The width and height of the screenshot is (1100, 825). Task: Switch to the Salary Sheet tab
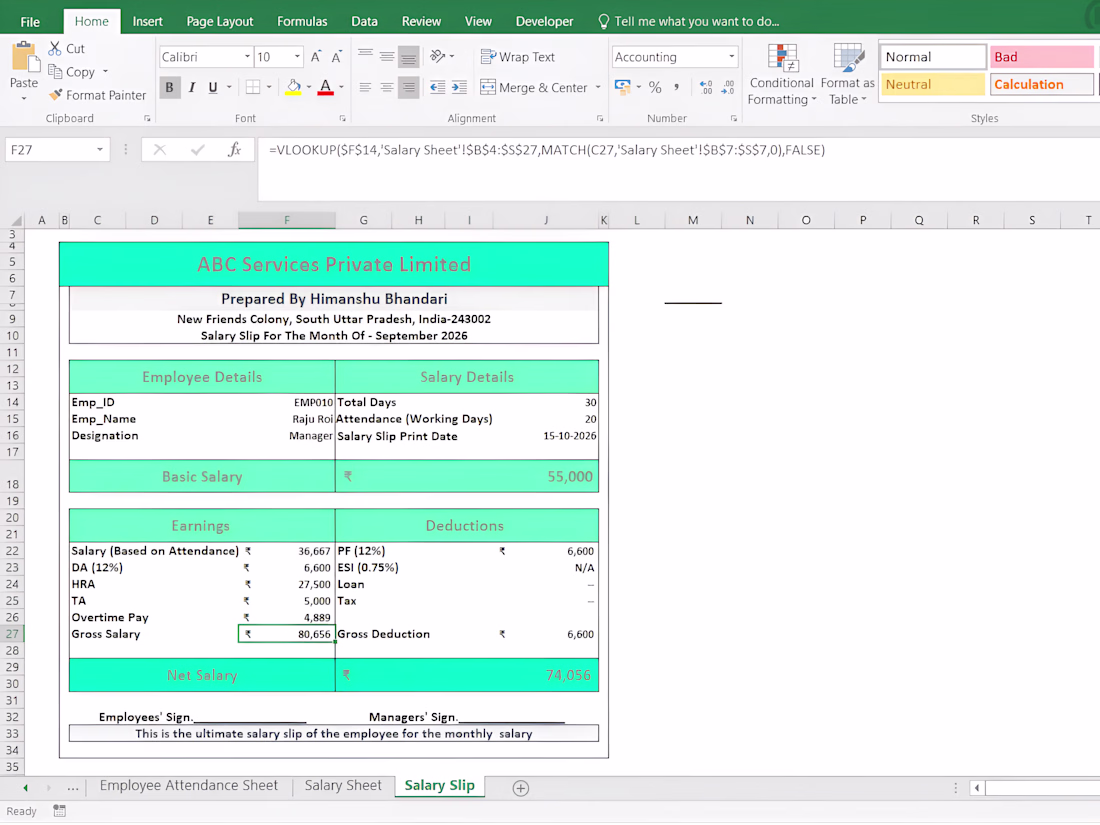tap(343, 786)
